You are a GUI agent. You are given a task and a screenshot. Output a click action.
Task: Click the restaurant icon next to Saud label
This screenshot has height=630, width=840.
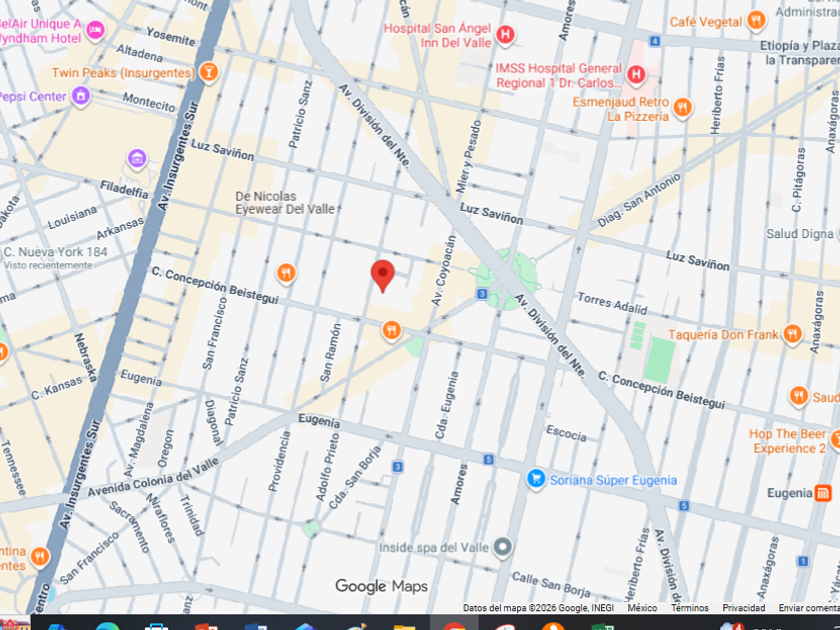tap(799, 396)
